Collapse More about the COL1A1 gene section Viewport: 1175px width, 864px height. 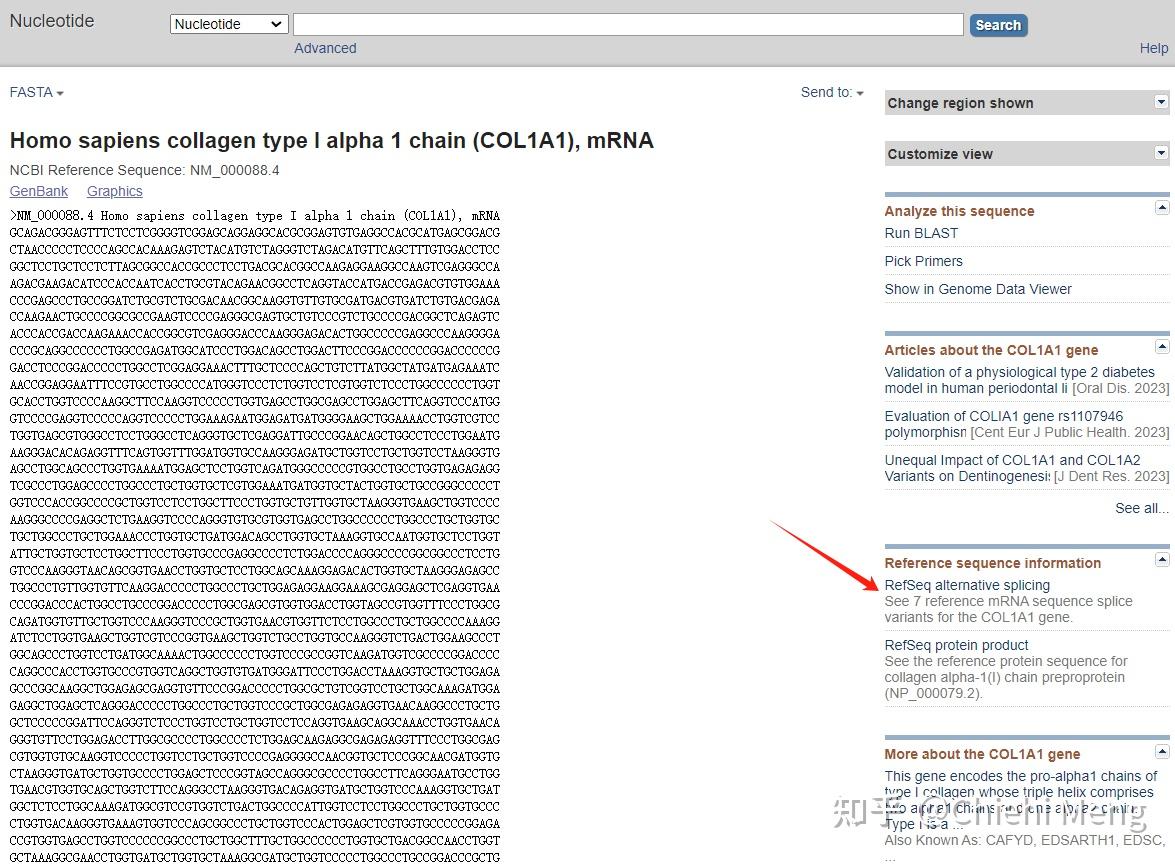(1162, 751)
